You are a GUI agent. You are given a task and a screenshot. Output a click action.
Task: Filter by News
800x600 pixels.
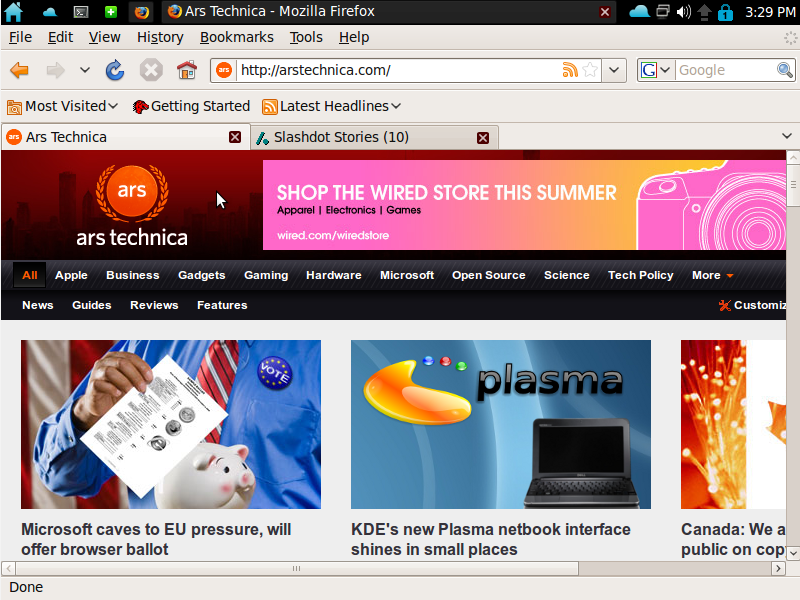[x=38, y=305]
